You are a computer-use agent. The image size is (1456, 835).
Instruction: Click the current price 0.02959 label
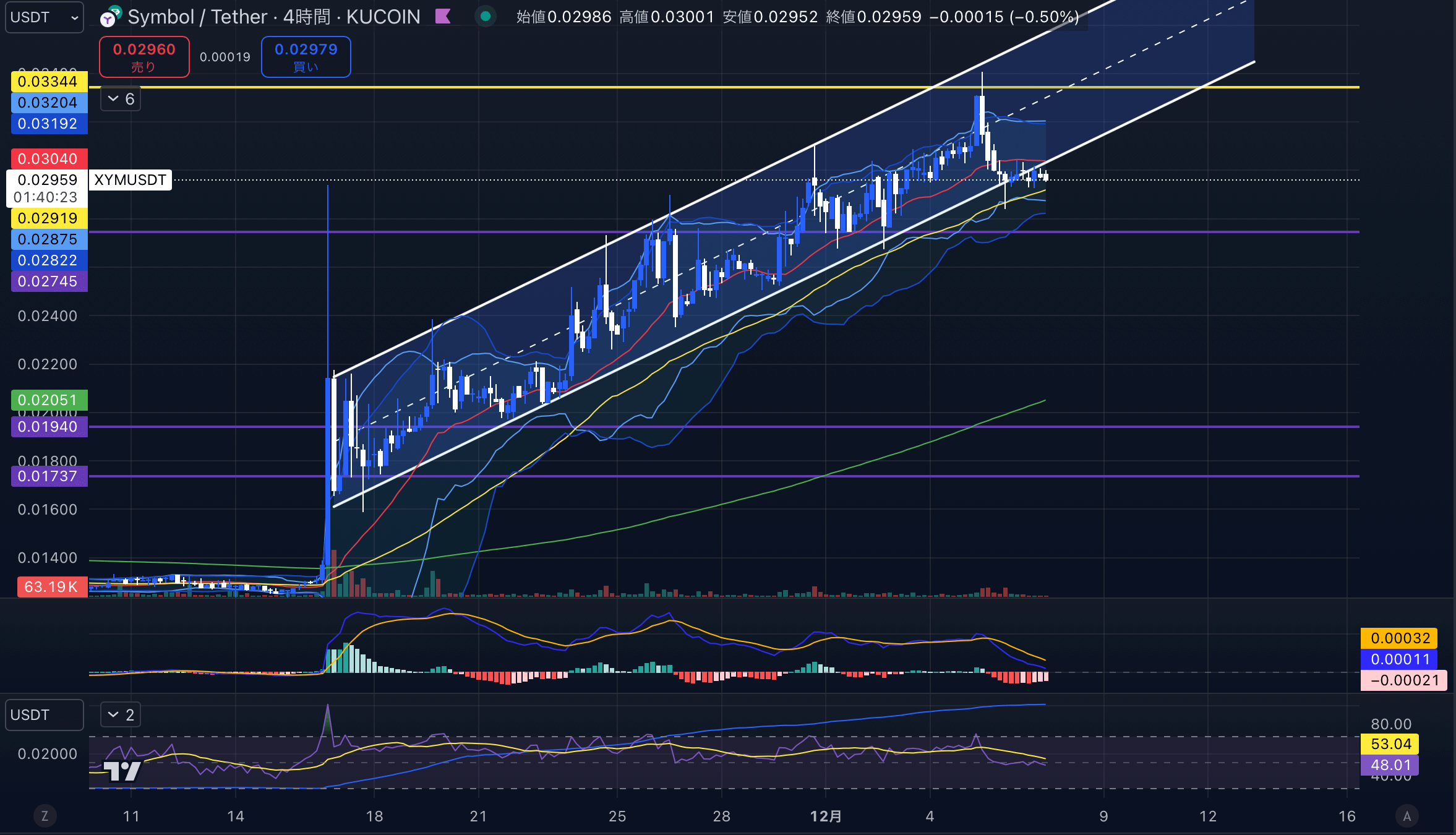48,180
